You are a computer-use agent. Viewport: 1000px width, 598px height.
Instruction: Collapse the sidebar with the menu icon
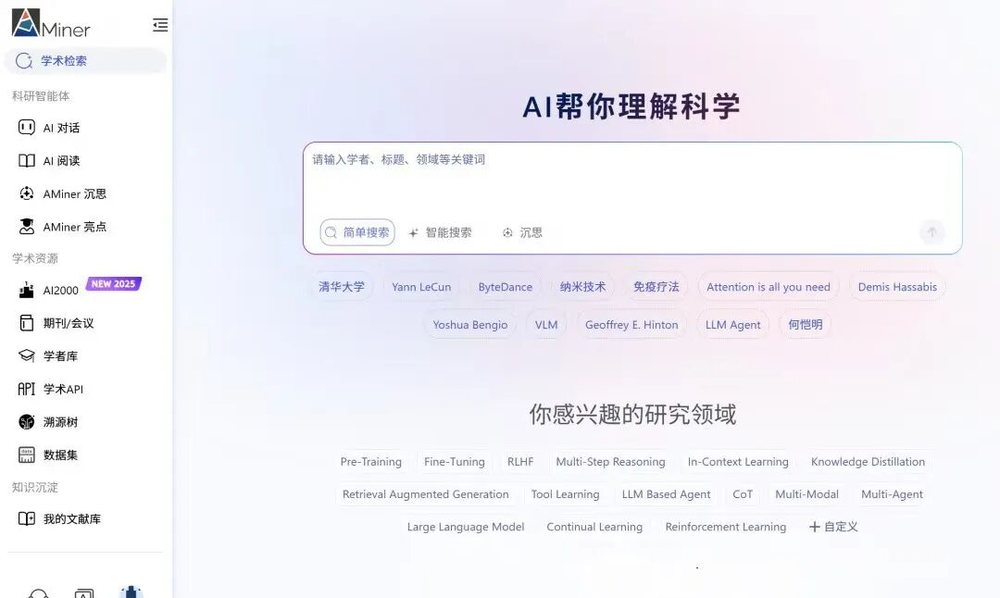coord(160,25)
